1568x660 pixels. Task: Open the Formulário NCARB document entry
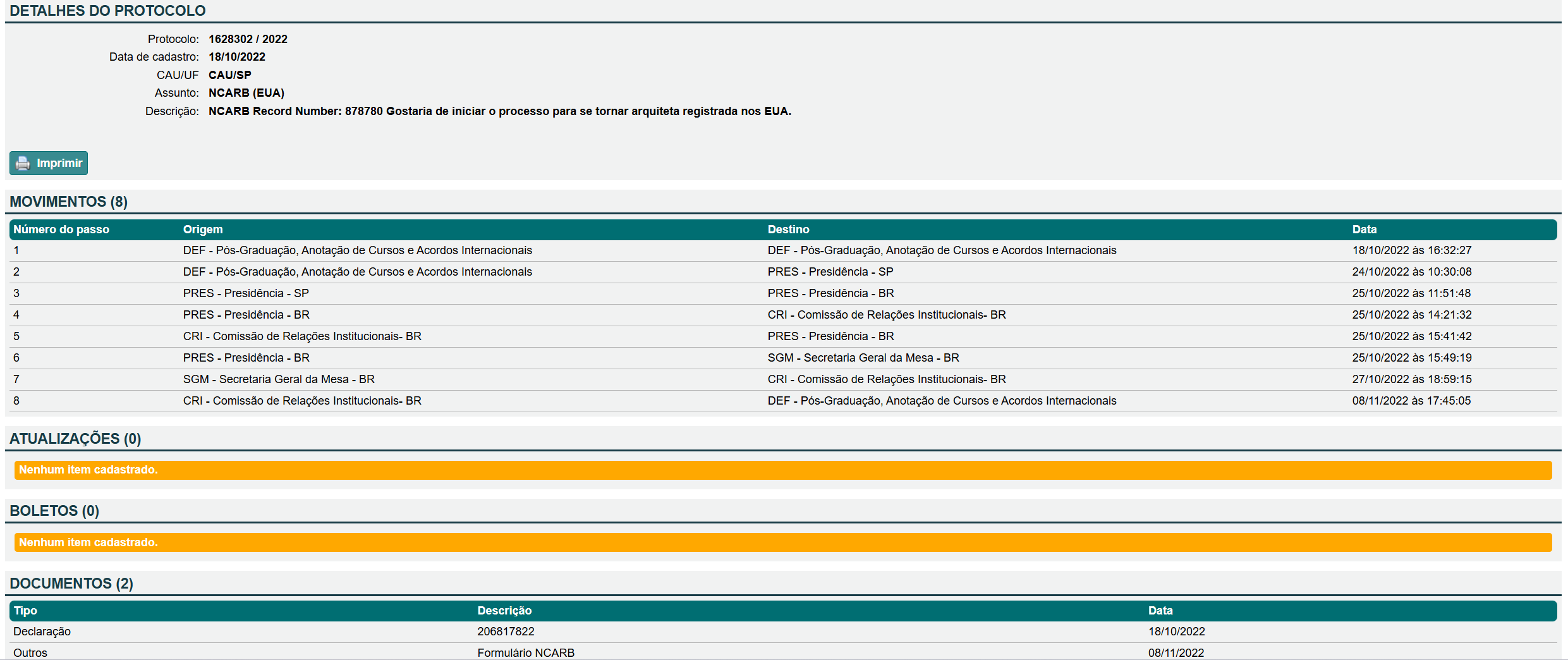tap(525, 652)
